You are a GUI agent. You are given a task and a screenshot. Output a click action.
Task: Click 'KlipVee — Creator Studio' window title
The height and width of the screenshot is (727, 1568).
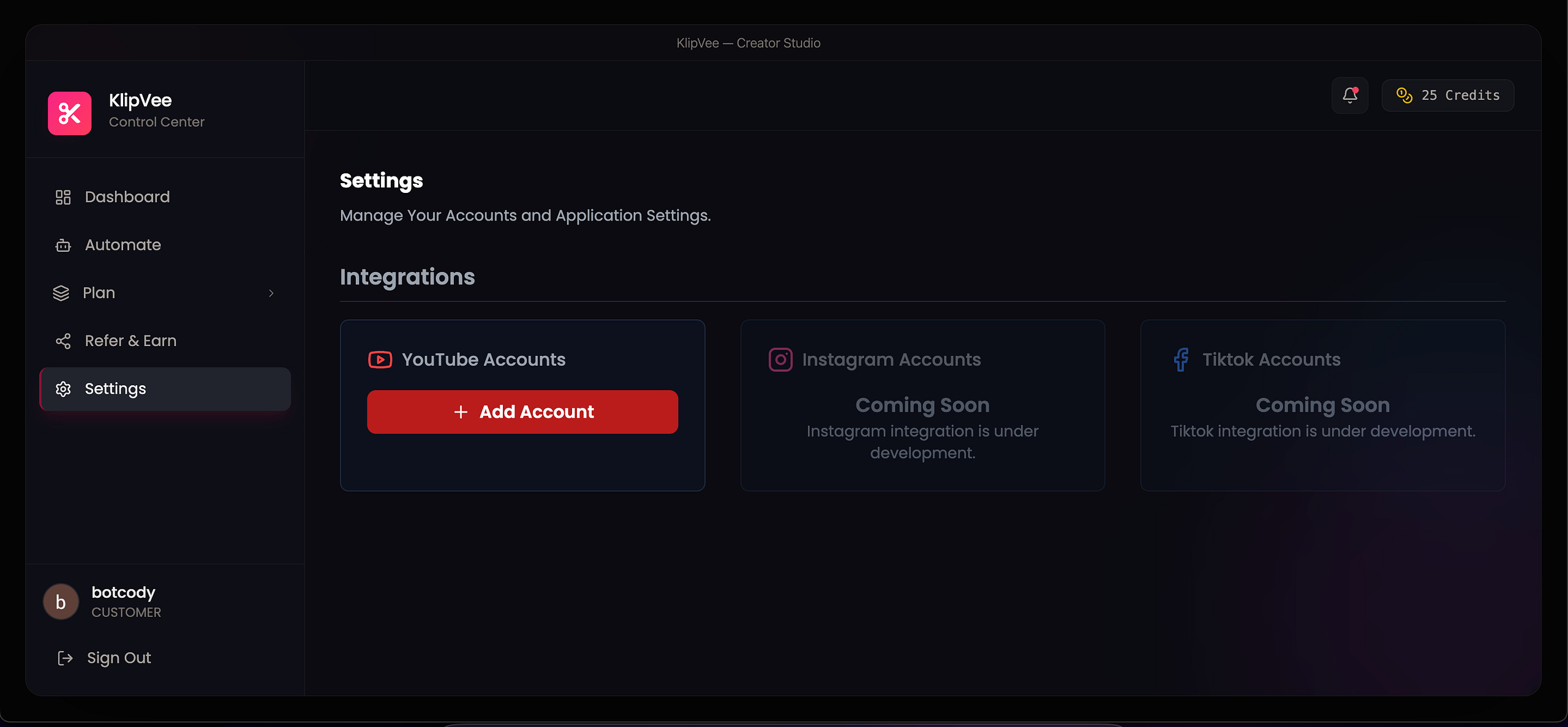[748, 43]
